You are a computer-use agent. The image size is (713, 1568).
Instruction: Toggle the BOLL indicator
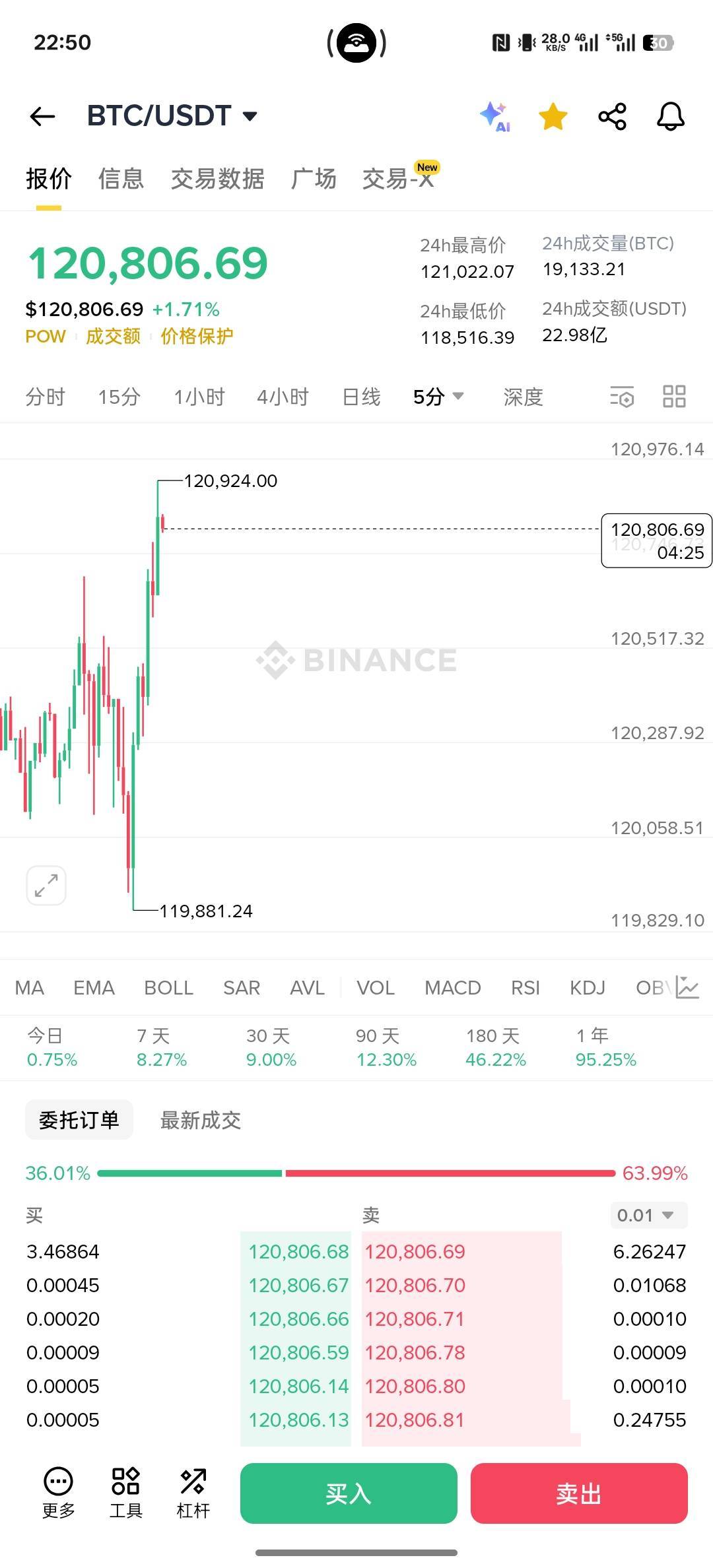[168, 988]
